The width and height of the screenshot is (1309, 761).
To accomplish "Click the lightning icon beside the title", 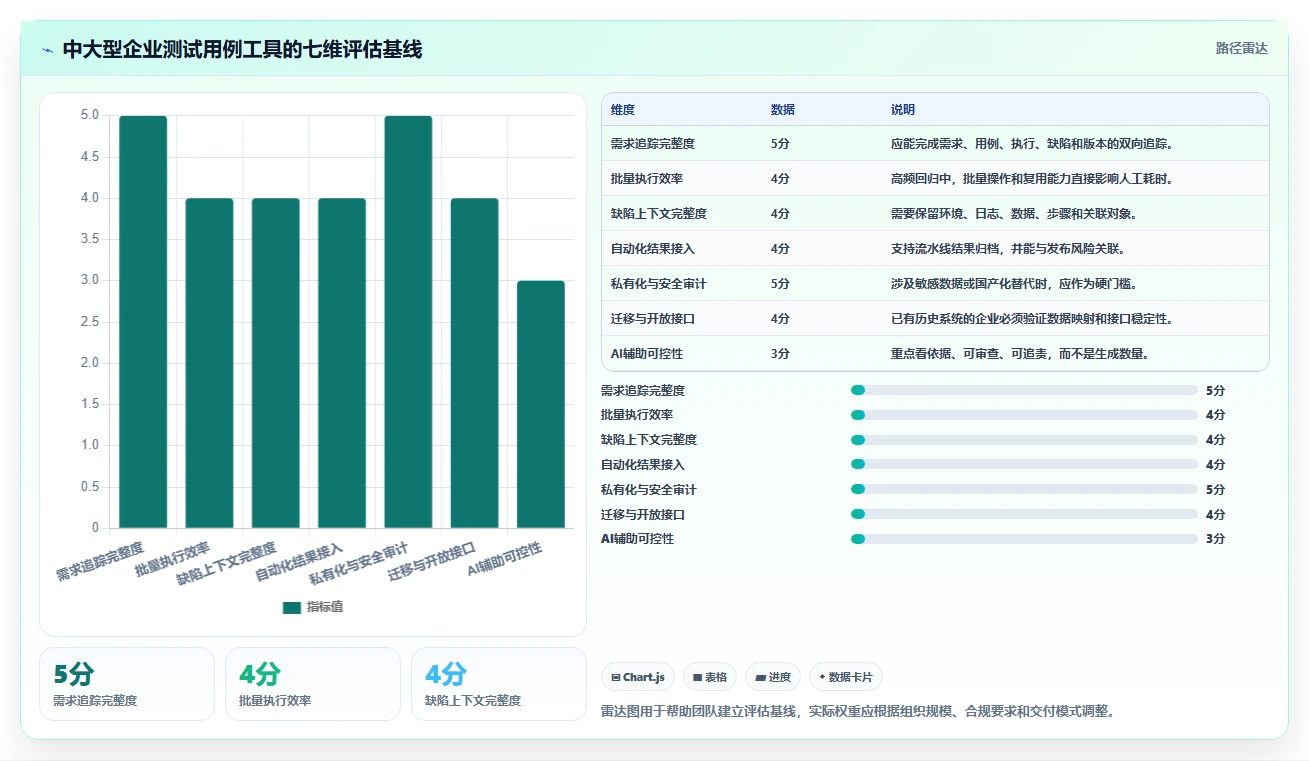I will [x=47, y=50].
